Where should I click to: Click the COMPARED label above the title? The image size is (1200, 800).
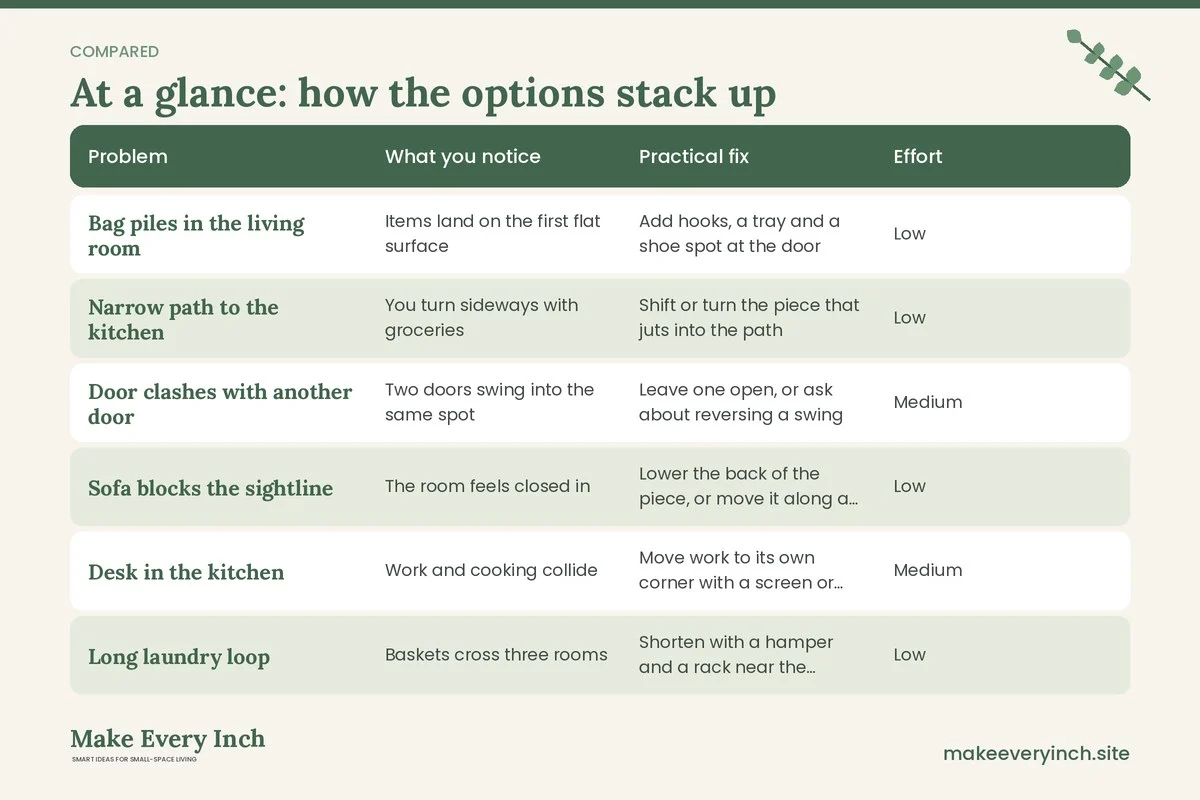pos(114,51)
